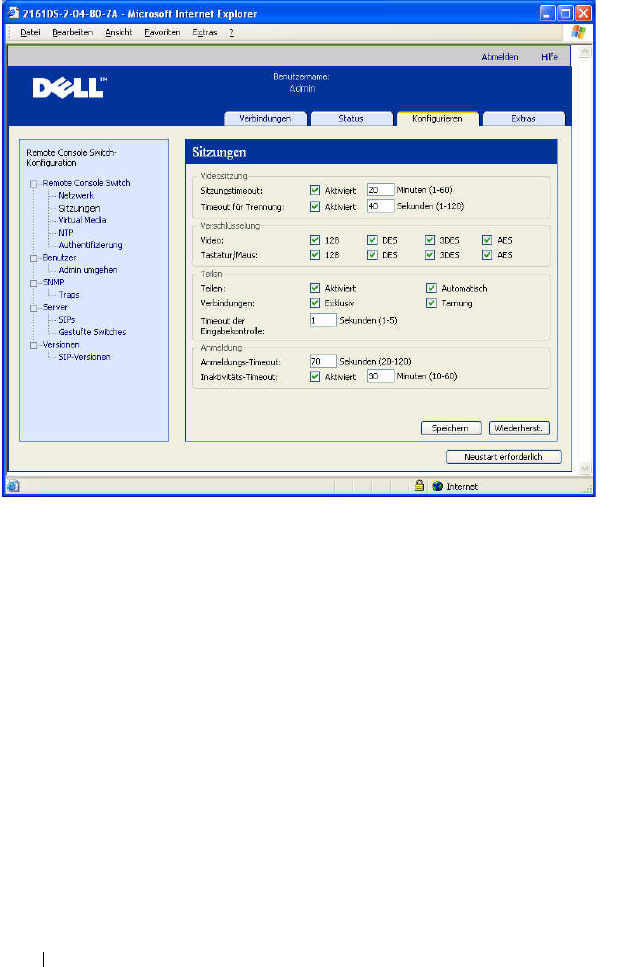Click the vertical scrollbar down arrow

pyautogui.click(x=585, y=469)
